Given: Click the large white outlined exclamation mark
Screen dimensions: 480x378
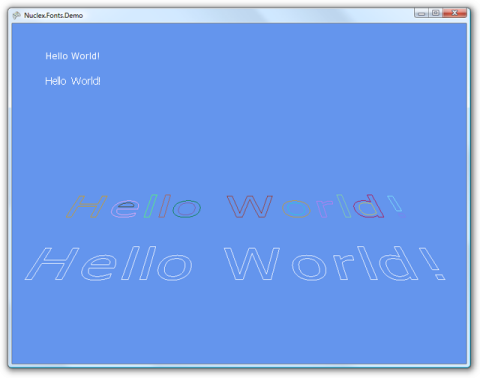Looking at the screenshot, I should click(x=432, y=263).
